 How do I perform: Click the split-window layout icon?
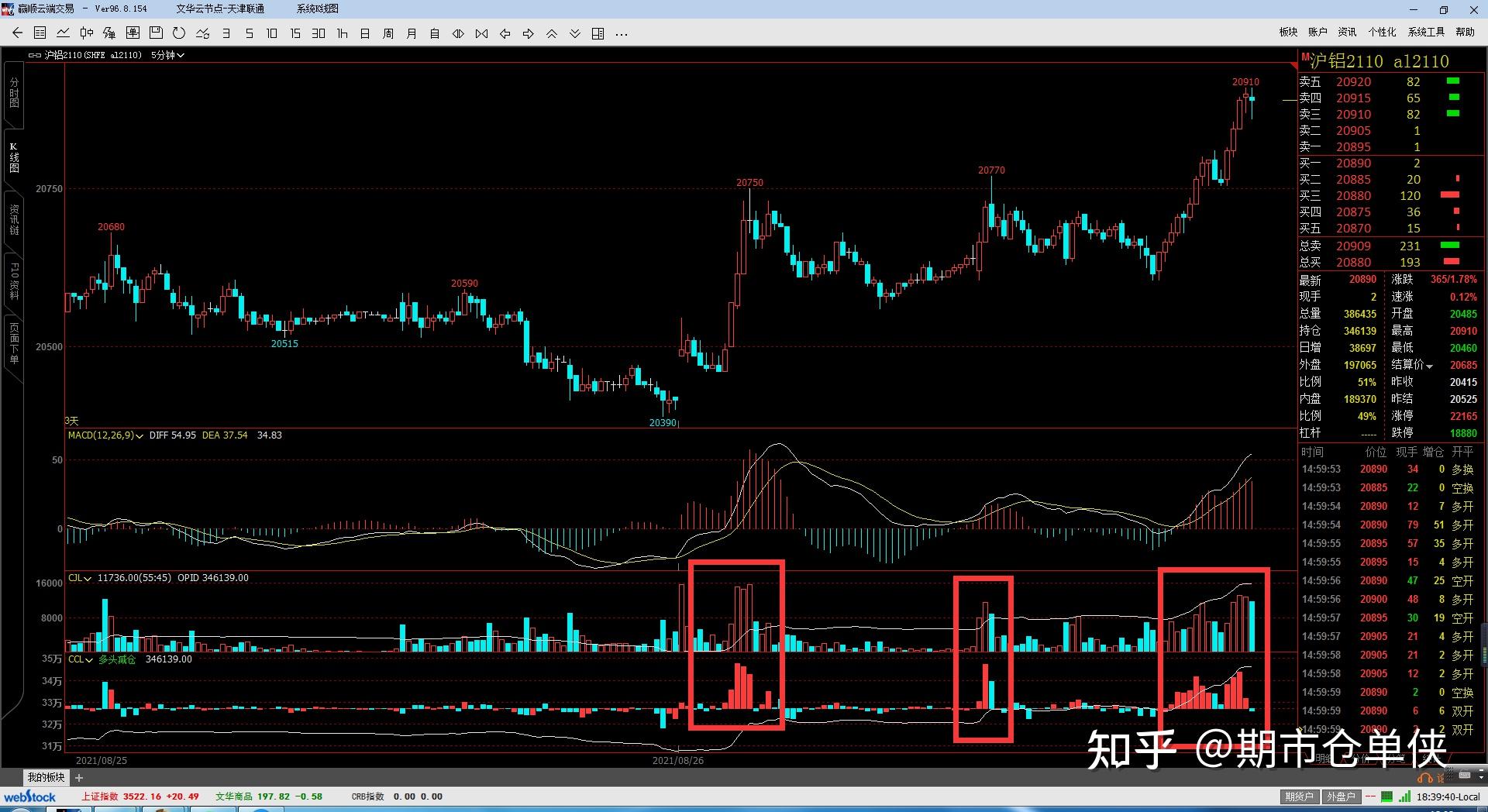pyautogui.click(x=598, y=33)
